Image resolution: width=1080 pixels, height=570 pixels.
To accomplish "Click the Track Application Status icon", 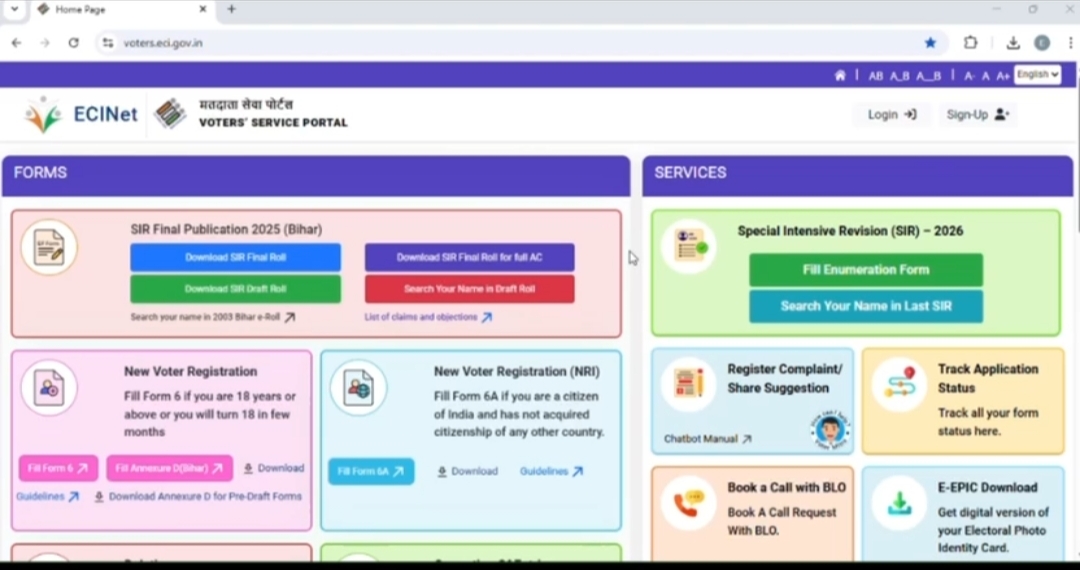I will point(898,385).
